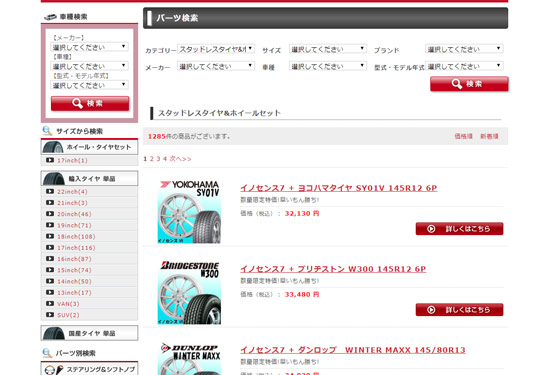
Task: Select the VAN(3) tire link
Action: (x=68, y=304)
